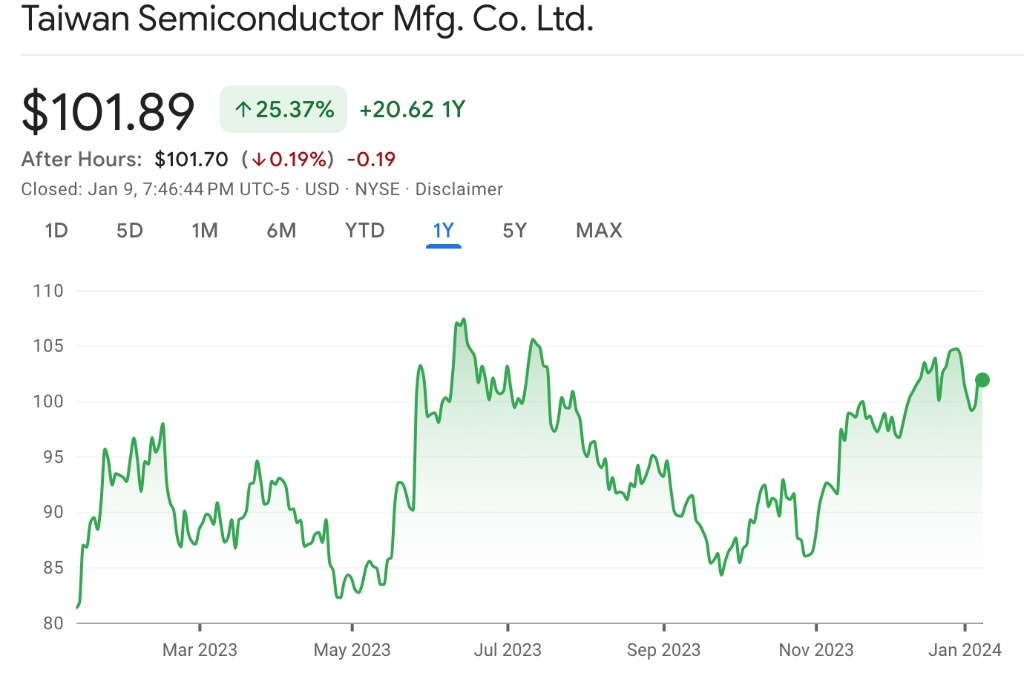Click the Mar 2023 axis label

coord(200,650)
